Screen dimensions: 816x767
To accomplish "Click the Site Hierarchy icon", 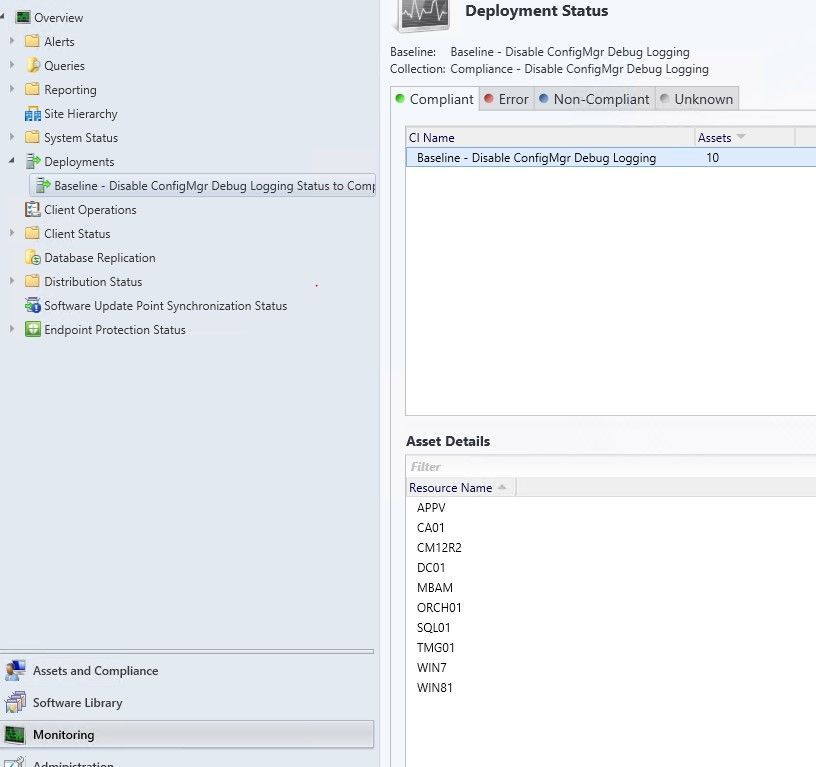I will pos(33,113).
